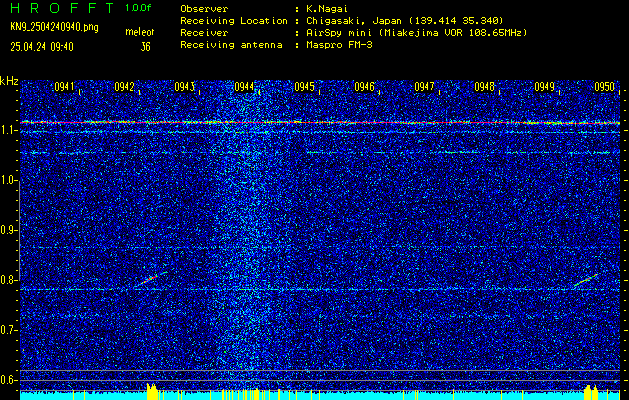The height and width of the screenshot is (400, 629).
Task: Click the 0.9 frequency axis label
Action: (x=7, y=230)
